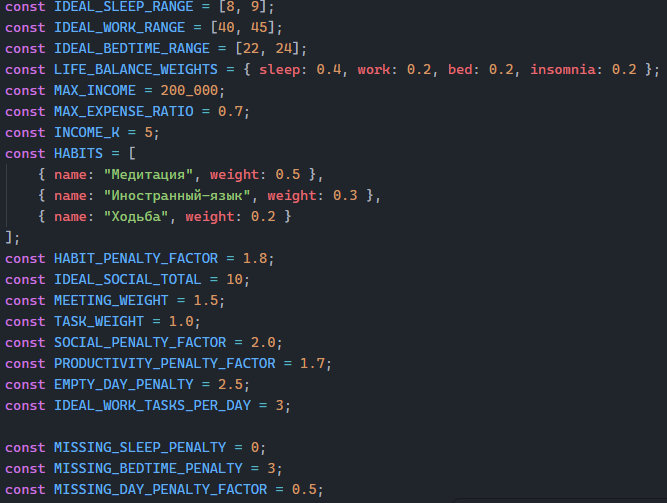Click the insomnia key in weights object
The image size is (667, 503).
click(562, 69)
